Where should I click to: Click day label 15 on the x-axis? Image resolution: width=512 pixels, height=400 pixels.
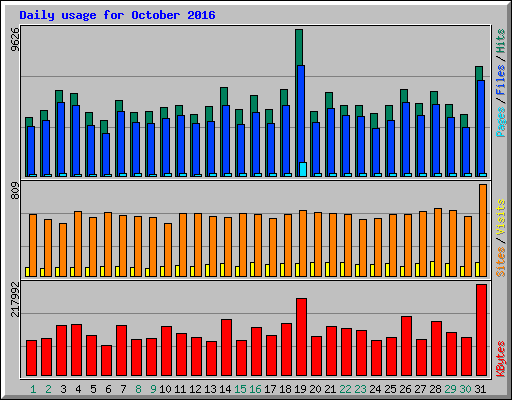(x=240, y=389)
